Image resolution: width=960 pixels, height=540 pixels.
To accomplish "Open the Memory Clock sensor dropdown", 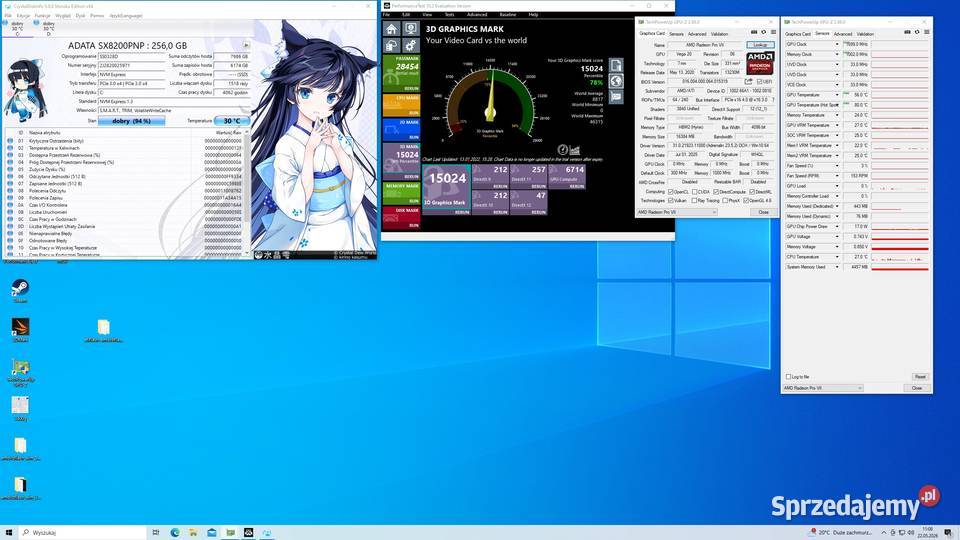I will 837,54.
